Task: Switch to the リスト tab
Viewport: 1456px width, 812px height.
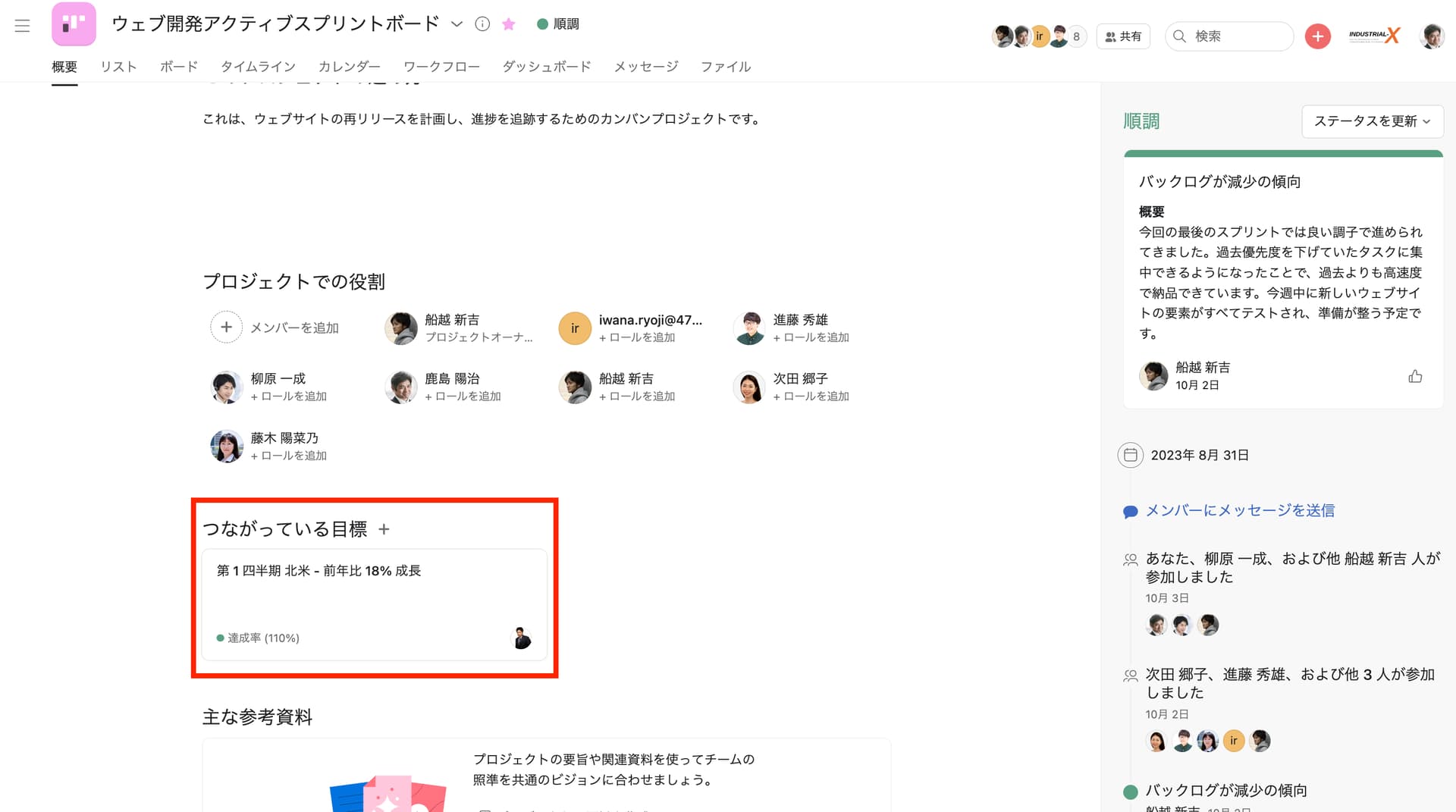Action: [x=118, y=67]
